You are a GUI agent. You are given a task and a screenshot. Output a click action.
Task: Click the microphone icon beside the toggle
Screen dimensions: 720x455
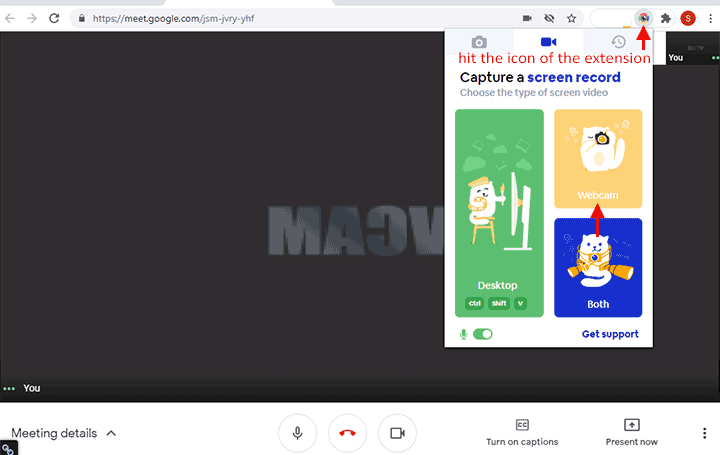(463, 334)
